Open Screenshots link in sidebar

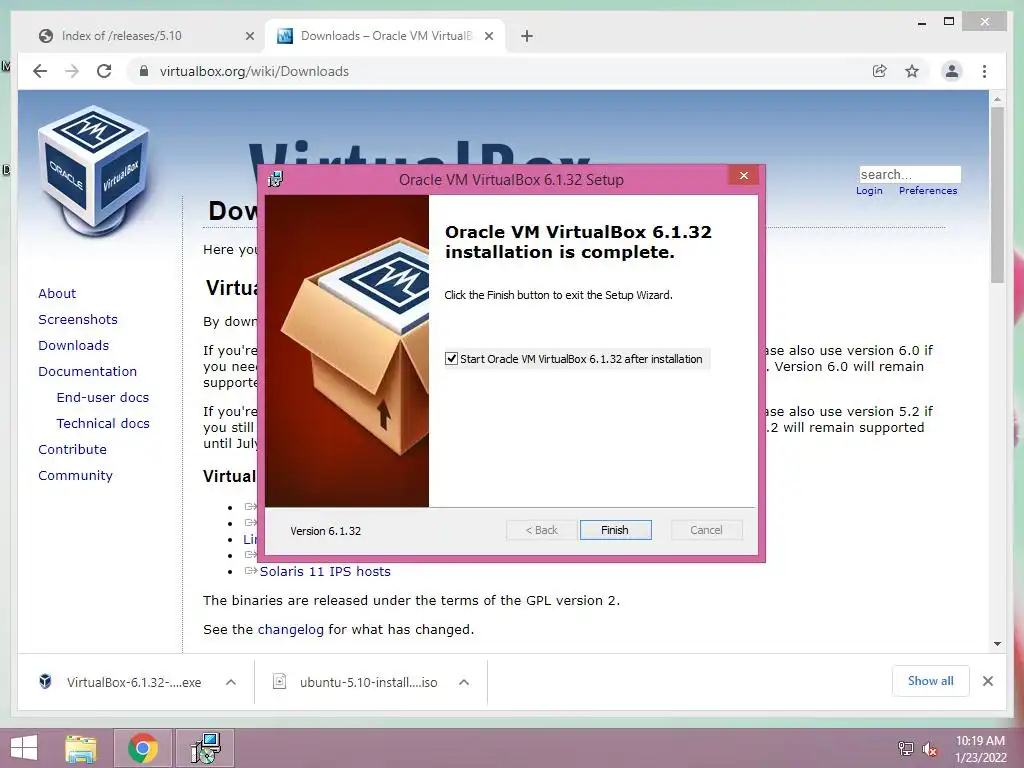pyautogui.click(x=78, y=319)
